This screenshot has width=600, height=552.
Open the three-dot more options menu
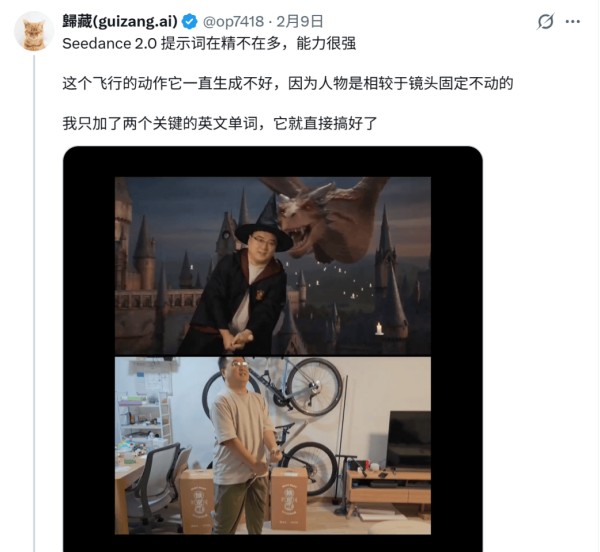[572, 22]
